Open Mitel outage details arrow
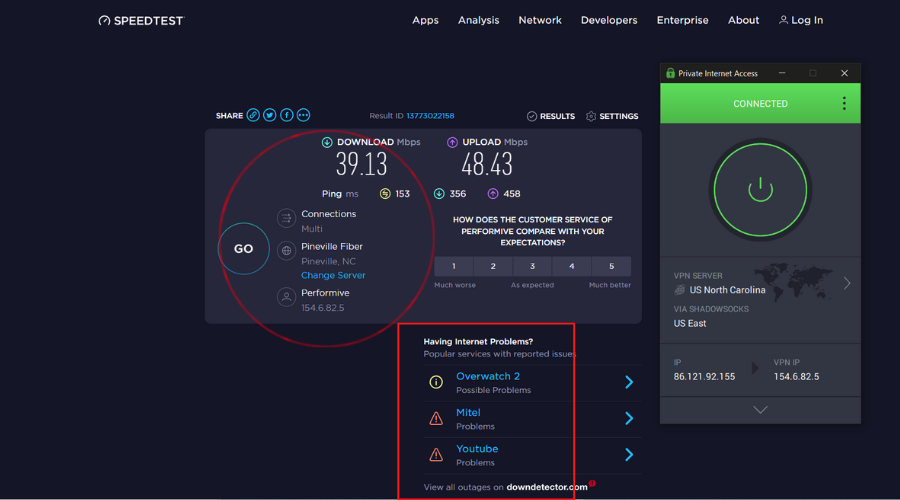 click(x=629, y=418)
